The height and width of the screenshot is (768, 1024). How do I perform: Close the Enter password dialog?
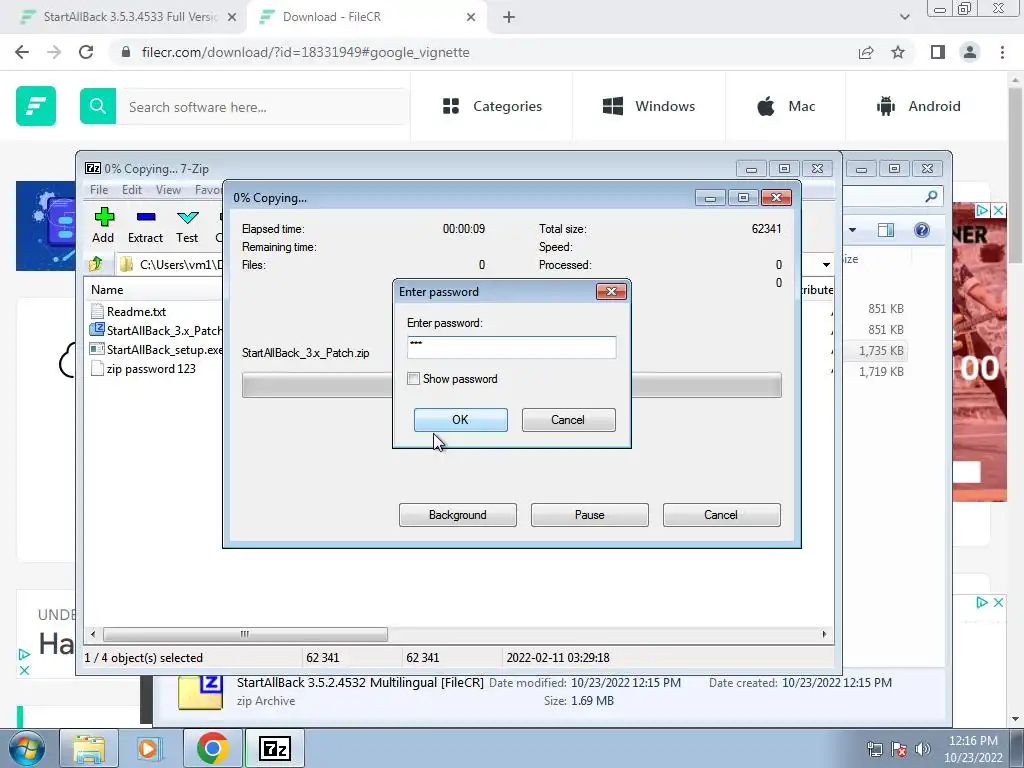pos(611,291)
